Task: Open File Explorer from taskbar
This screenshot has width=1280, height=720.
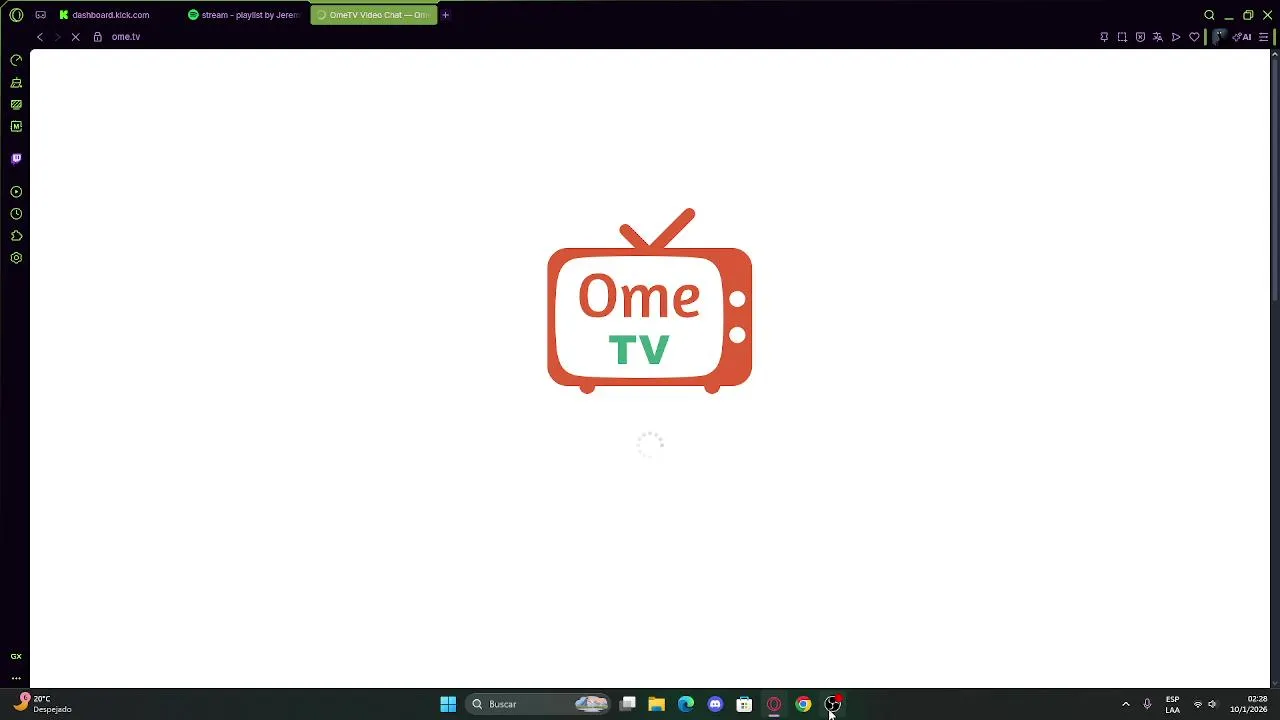Action: click(657, 704)
